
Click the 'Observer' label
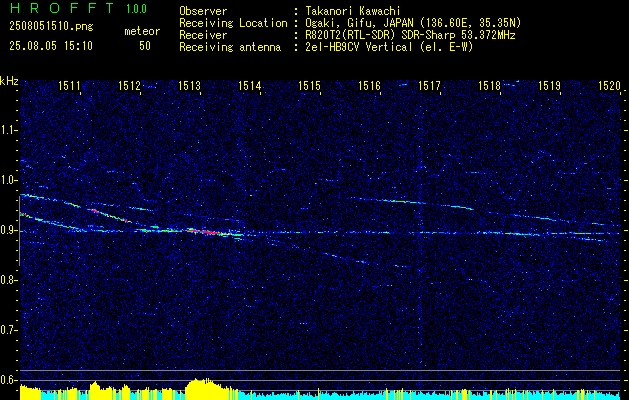coord(203,11)
